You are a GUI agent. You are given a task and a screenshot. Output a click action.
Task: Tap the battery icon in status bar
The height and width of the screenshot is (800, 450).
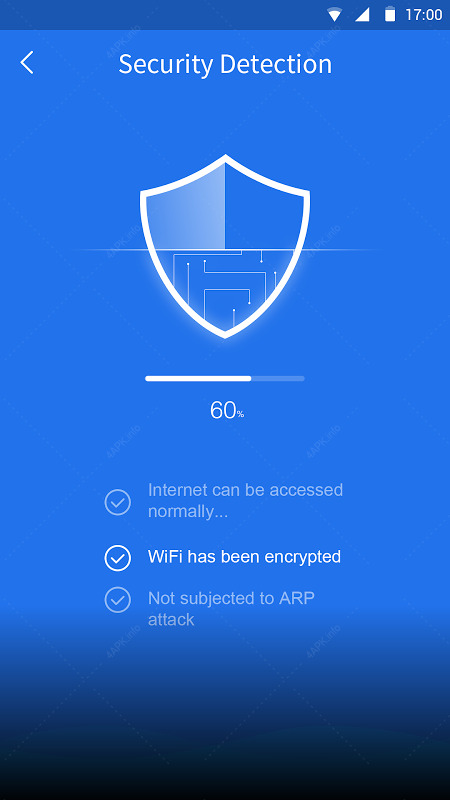[390, 14]
